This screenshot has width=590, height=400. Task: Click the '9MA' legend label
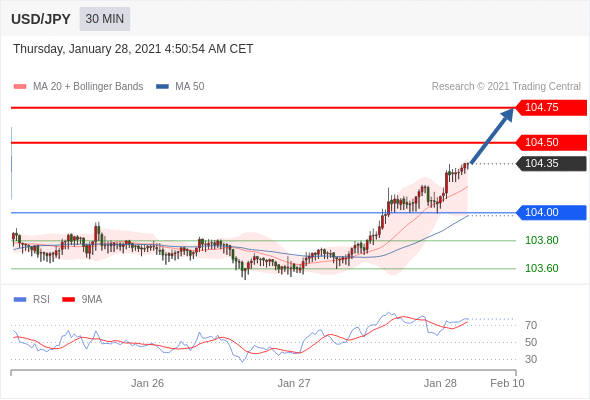click(92, 300)
